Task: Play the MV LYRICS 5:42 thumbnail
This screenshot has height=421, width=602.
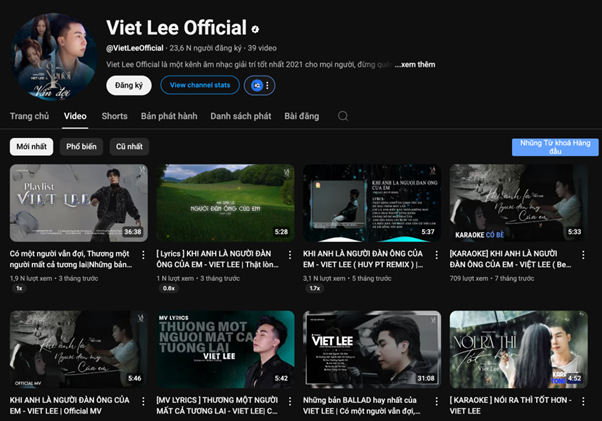Action: [225, 350]
